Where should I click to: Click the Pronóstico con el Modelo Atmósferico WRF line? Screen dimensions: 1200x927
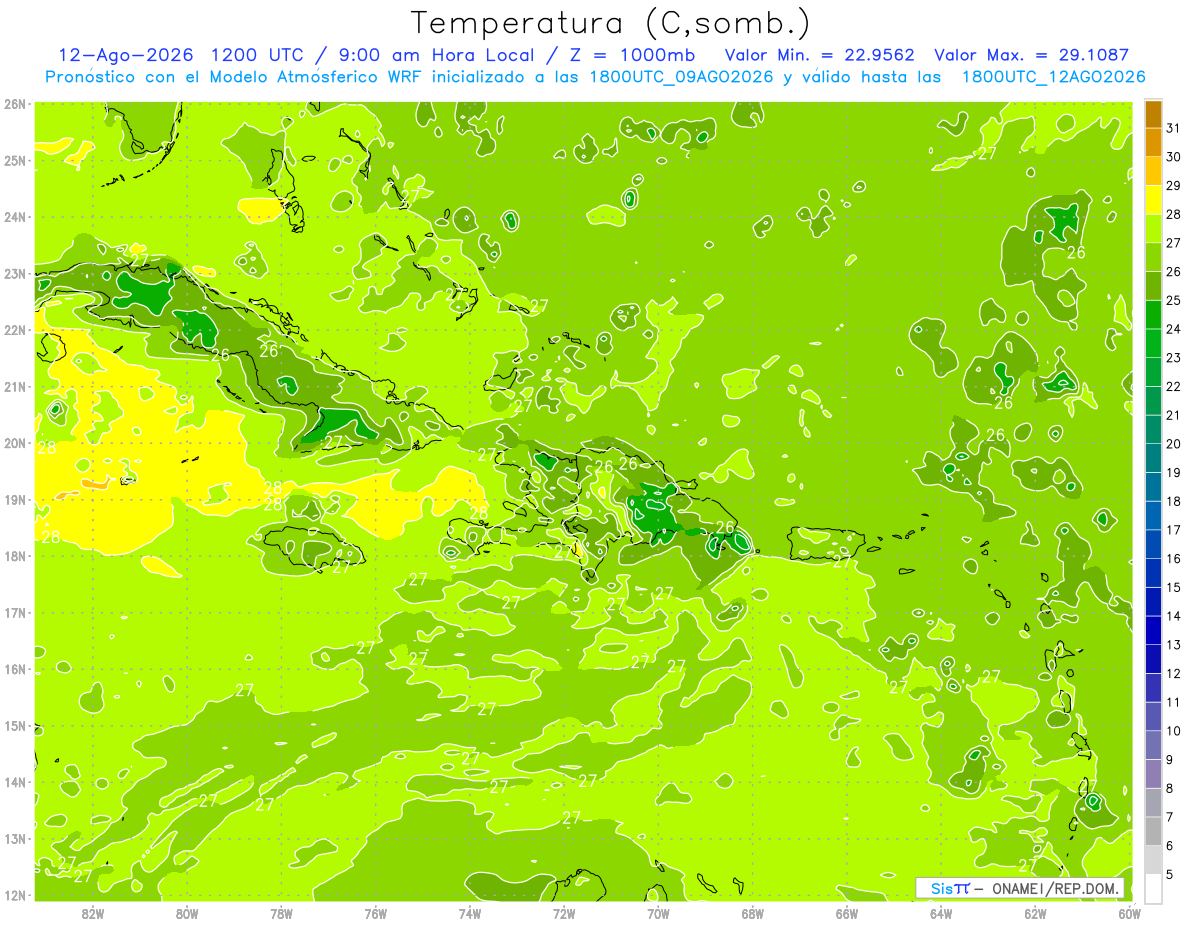coord(595,76)
